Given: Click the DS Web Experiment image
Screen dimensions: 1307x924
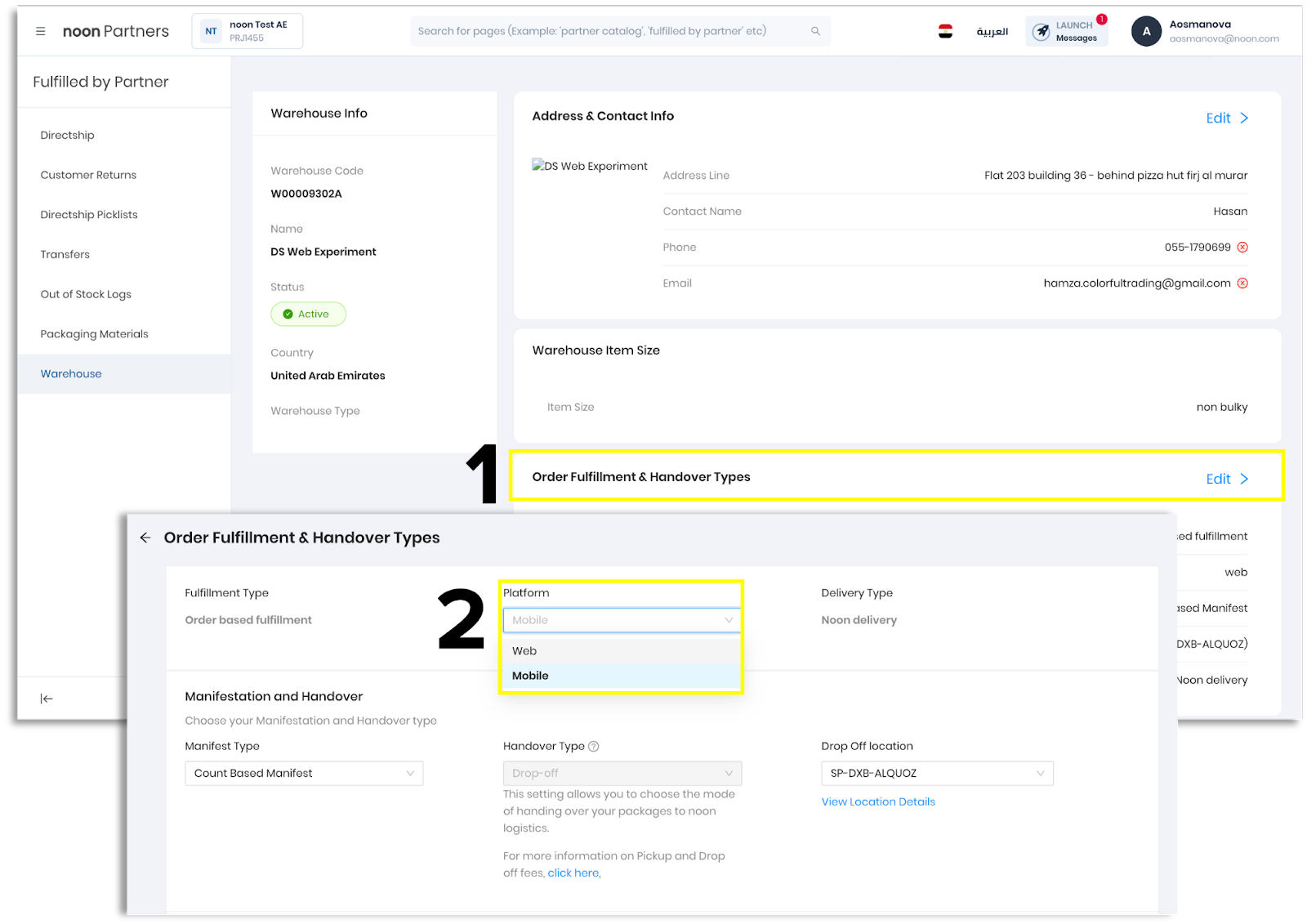Looking at the screenshot, I should (590, 166).
